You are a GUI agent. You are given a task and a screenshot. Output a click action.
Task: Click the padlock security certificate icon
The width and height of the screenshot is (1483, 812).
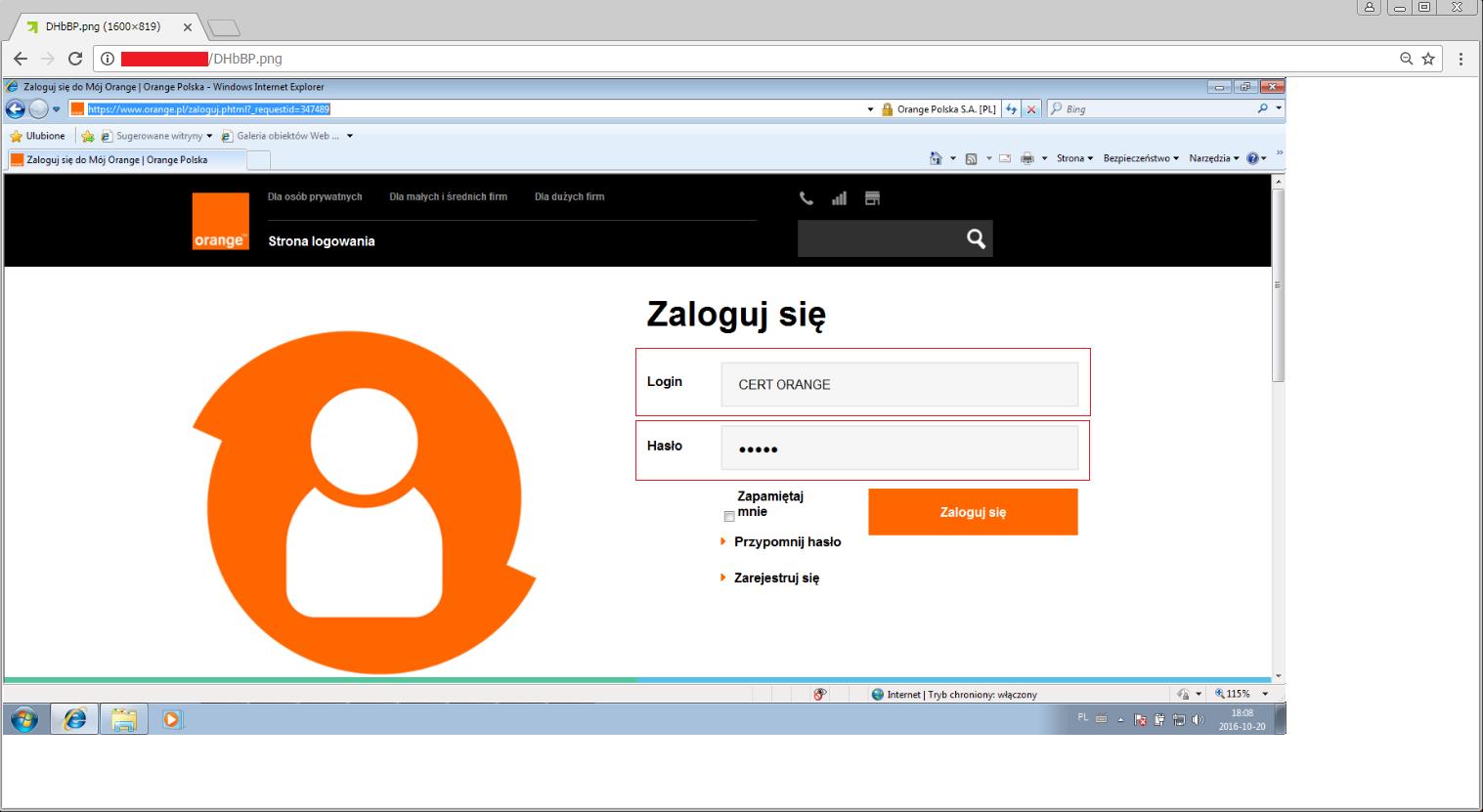[x=888, y=109]
